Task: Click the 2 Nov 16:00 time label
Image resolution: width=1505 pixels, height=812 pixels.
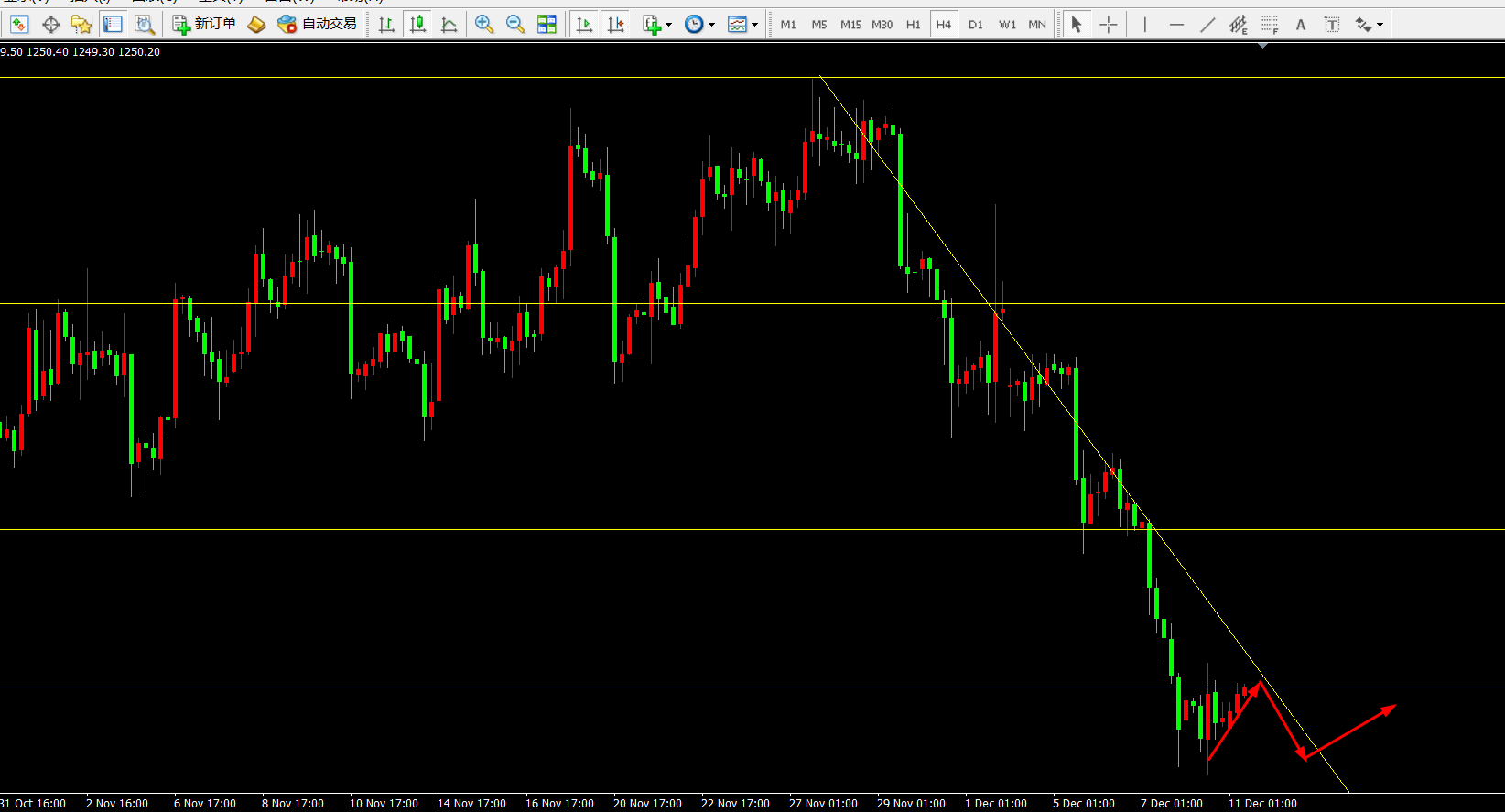Action: 117,803
